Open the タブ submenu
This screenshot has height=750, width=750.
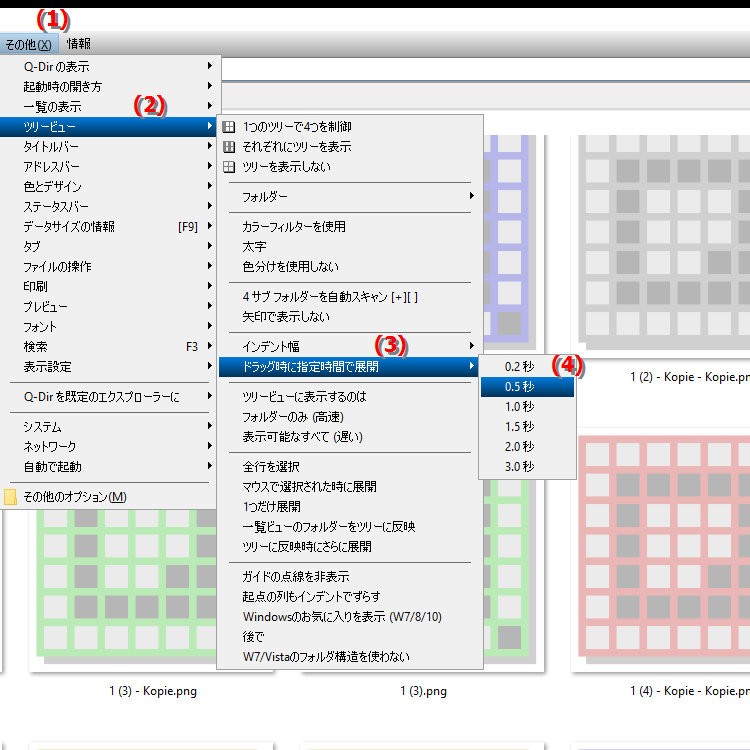pos(108,247)
